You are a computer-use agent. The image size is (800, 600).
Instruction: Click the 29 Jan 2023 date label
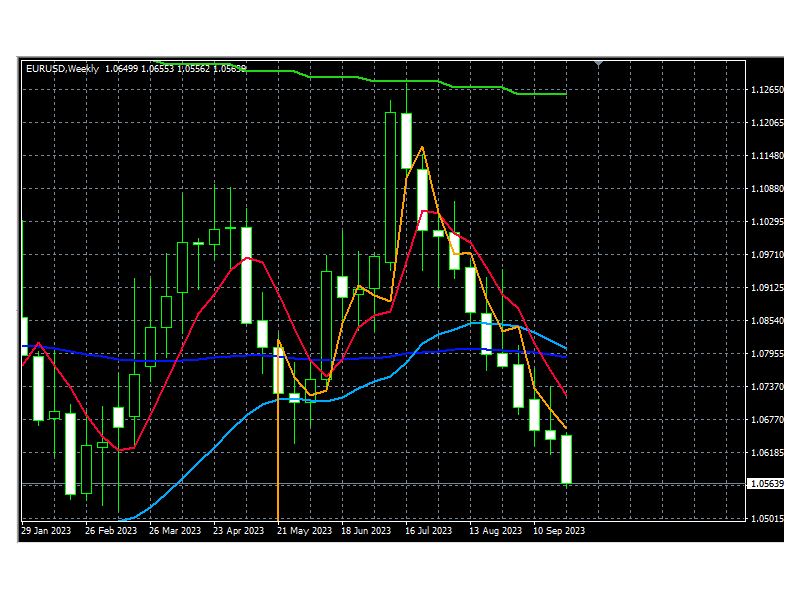pyautogui.click(x=46, y=531)
